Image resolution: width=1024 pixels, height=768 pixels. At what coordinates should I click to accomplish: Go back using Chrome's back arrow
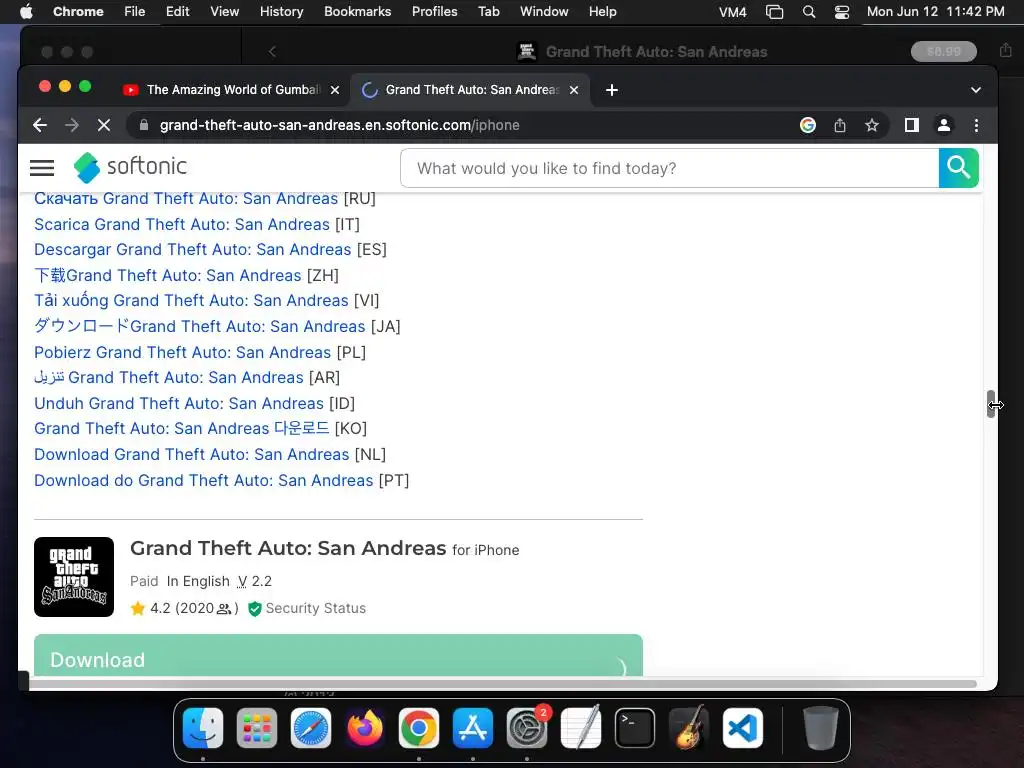pyautogui.click(x=40, y=125)
